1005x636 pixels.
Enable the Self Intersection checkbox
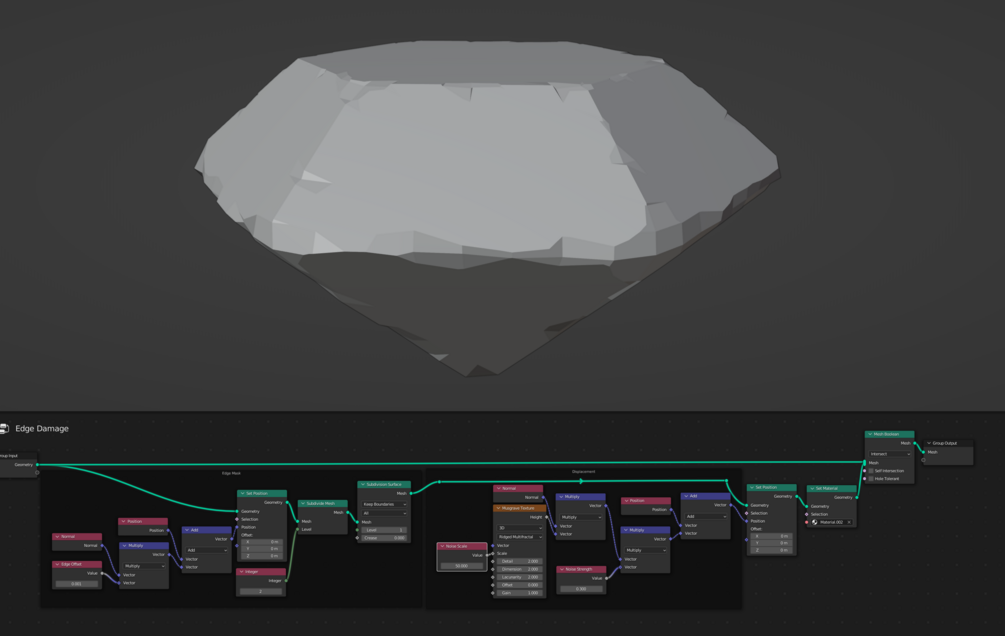871,471
